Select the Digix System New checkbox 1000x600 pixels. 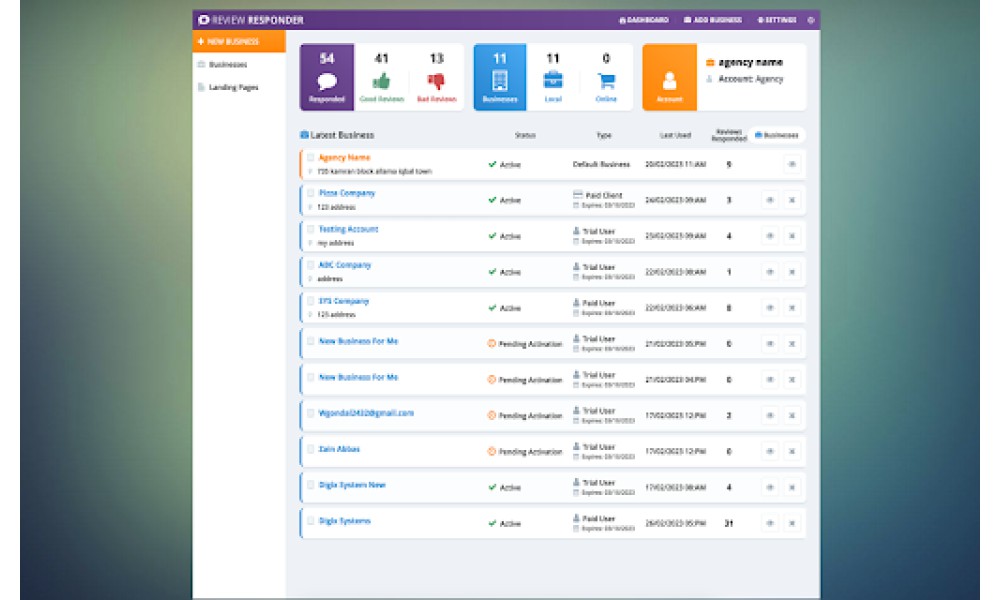311,485
